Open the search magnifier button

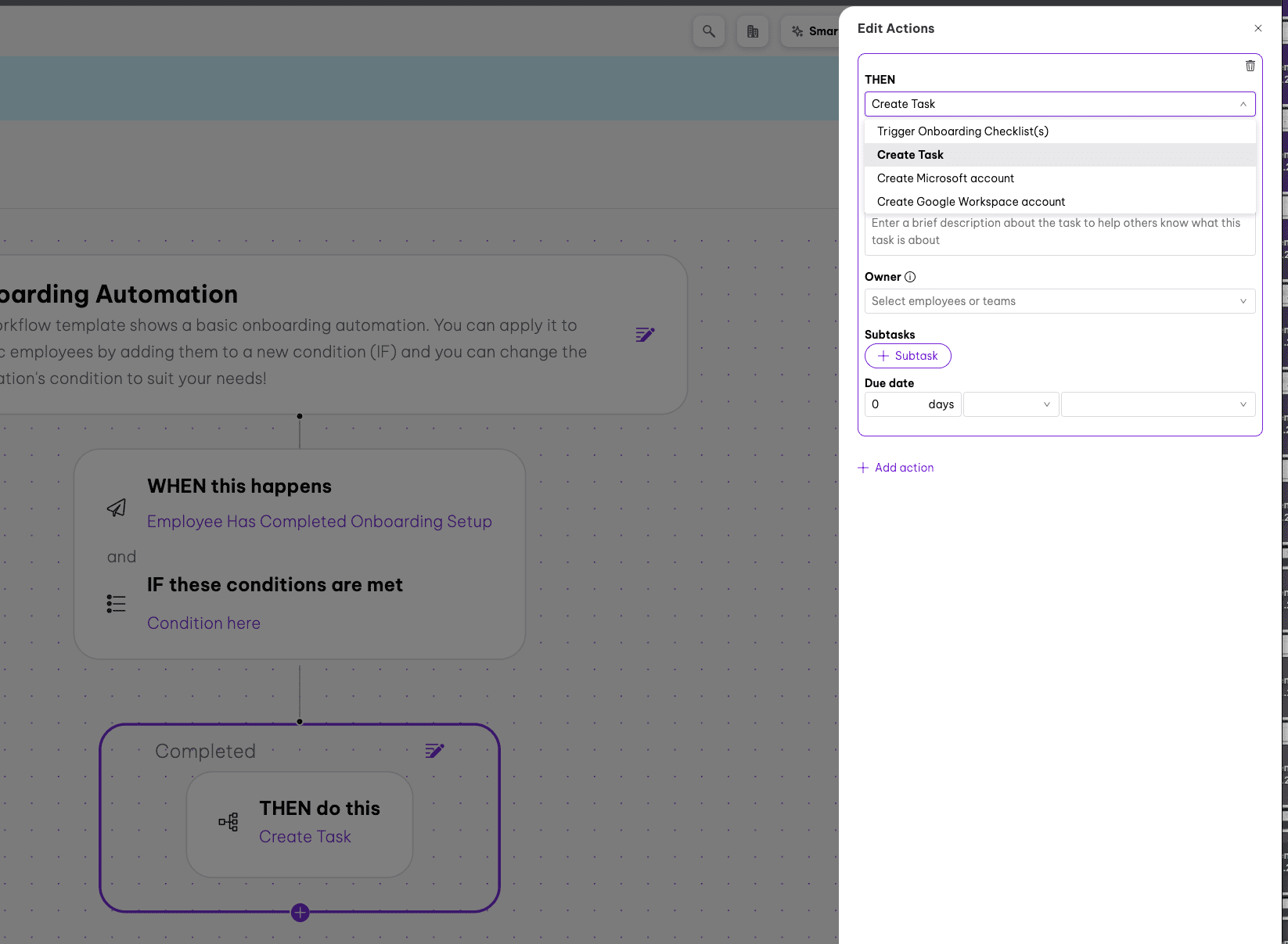[709, 31]
